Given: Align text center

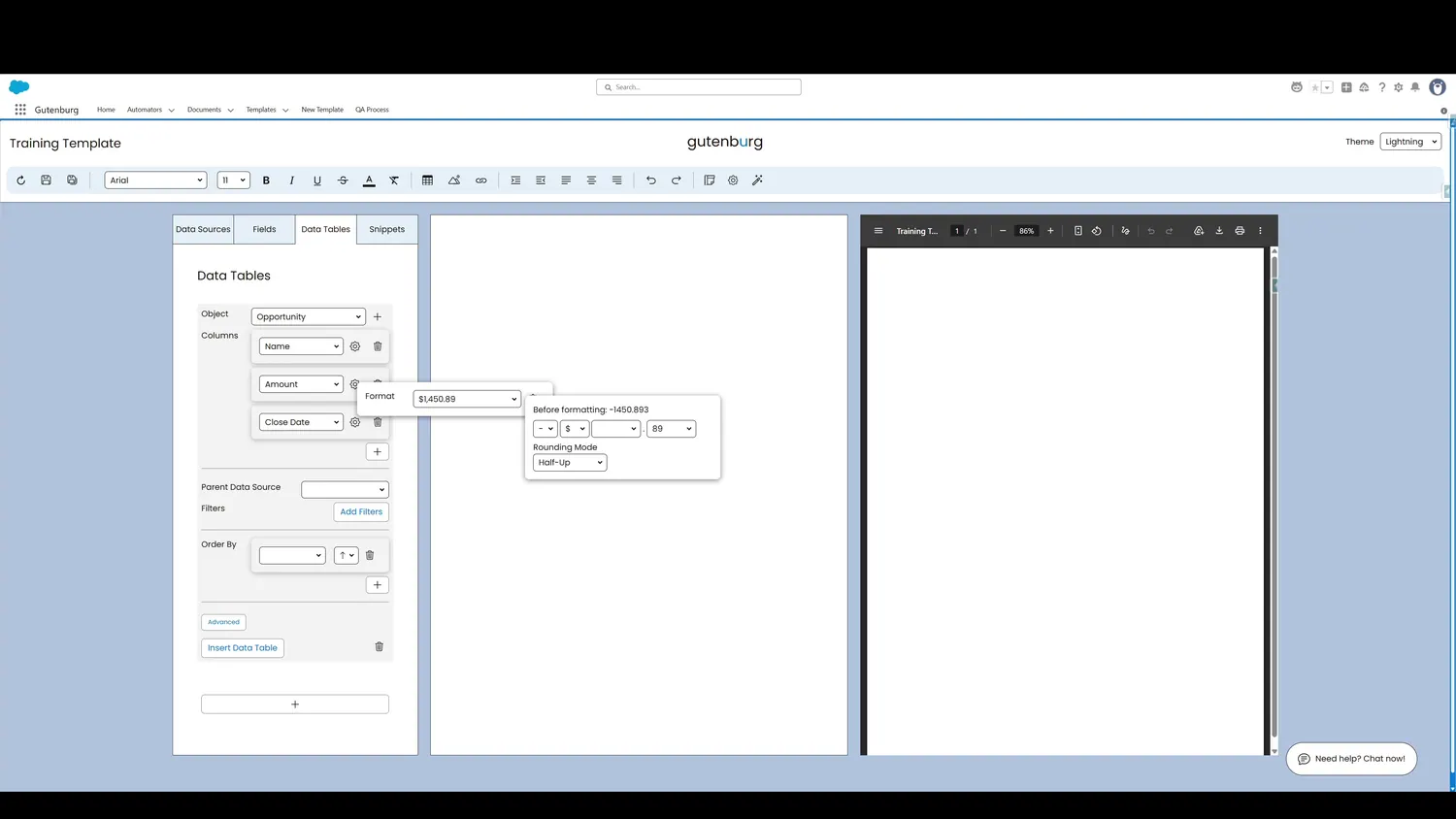Looking at the screenshot, I should coord(591,180).
